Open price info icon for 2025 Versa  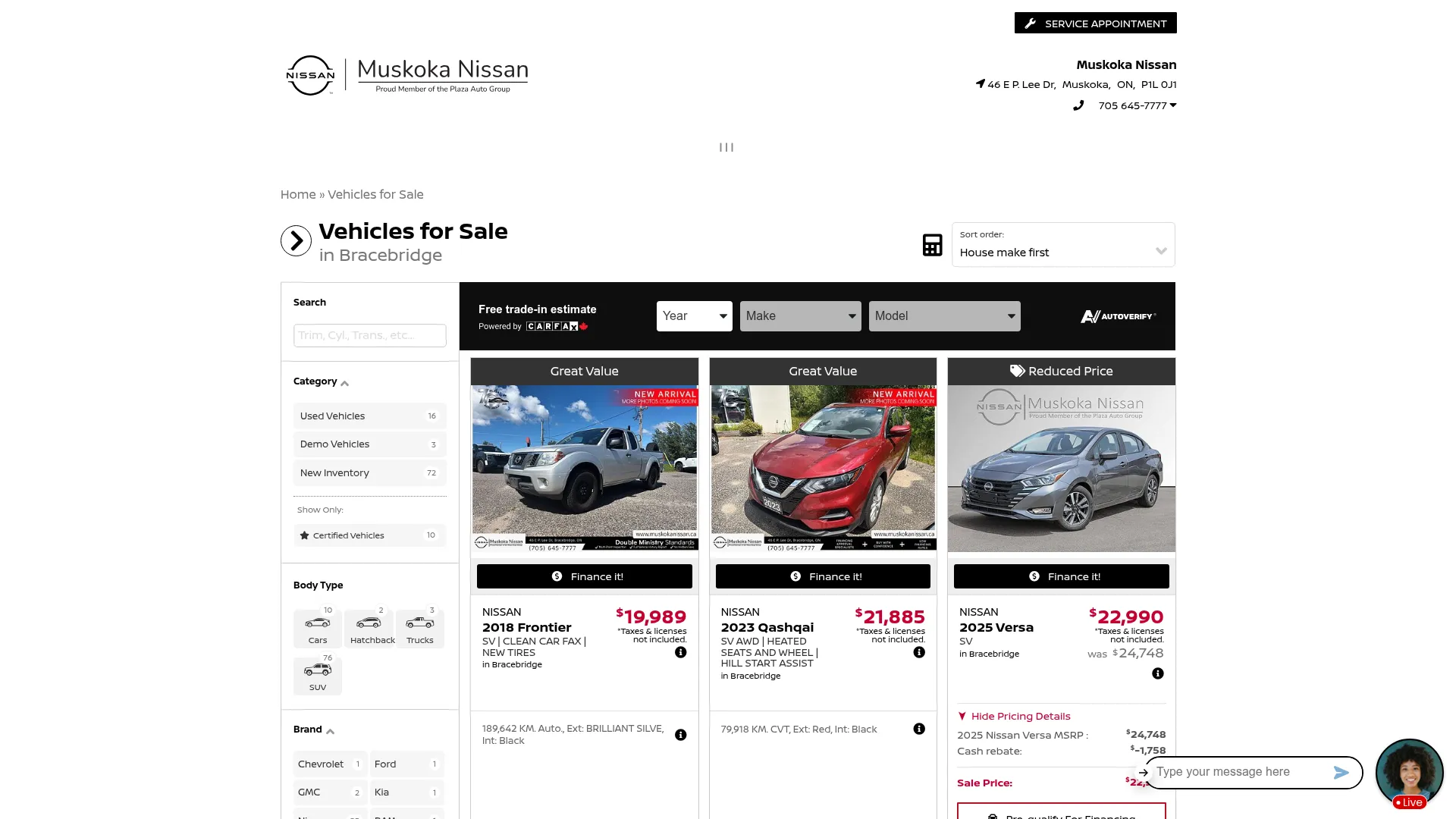[1158, 673]
